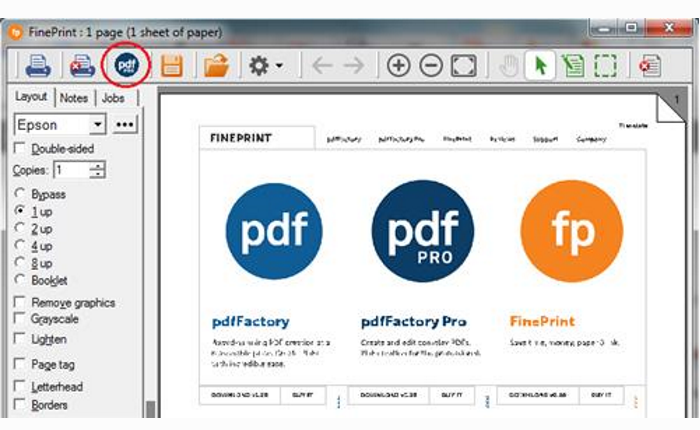The image size is (700, 430).
Task: Enable the Remove graphics checkbox
Action: (x=20, y=301)
